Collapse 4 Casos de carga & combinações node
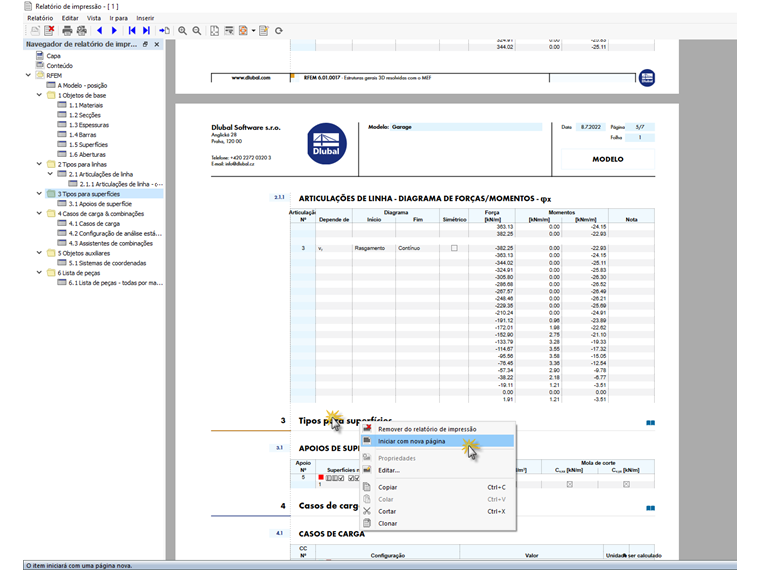 coord(39,213)
